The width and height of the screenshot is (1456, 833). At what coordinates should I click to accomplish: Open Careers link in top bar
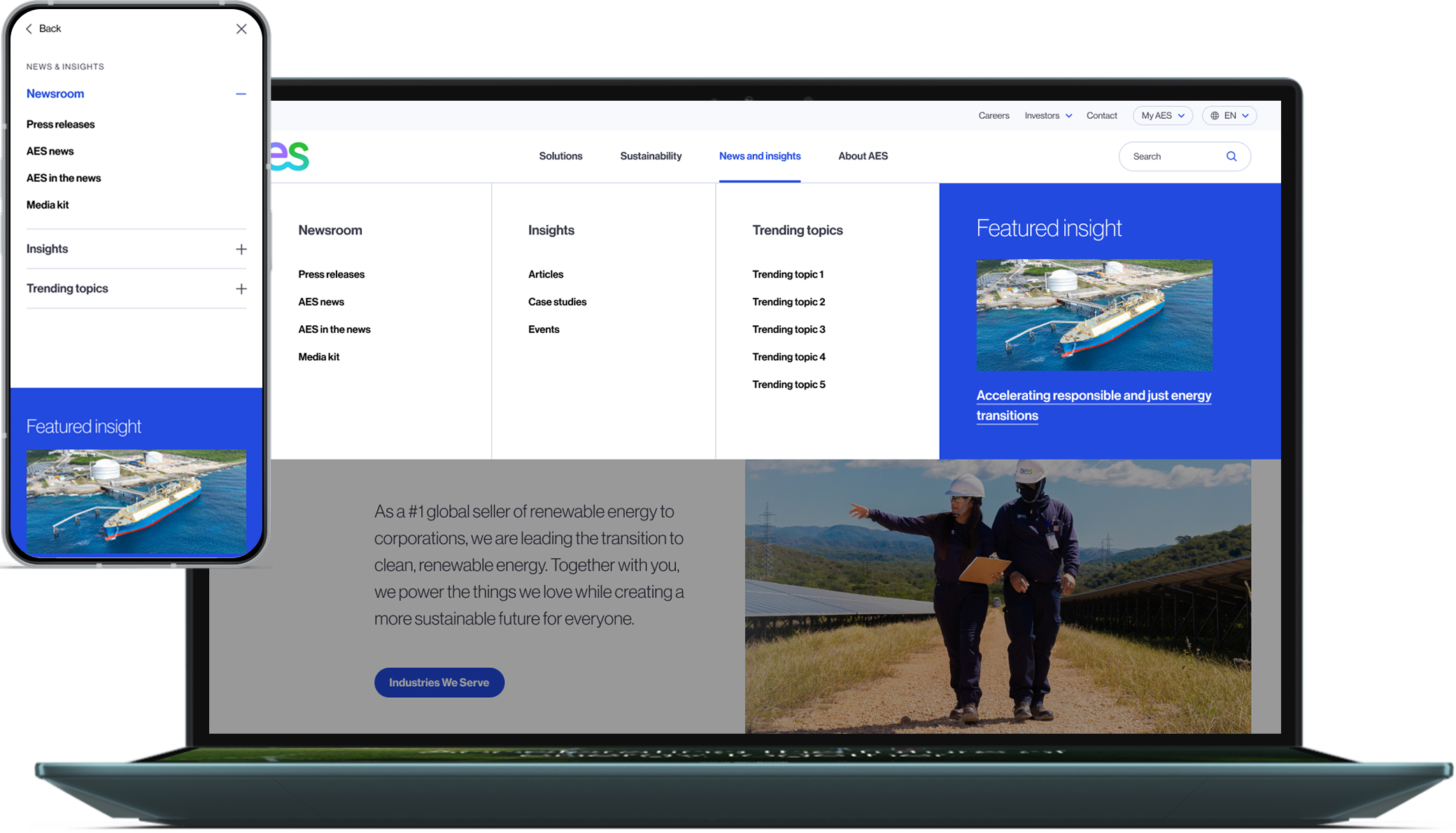click(994, 115)
